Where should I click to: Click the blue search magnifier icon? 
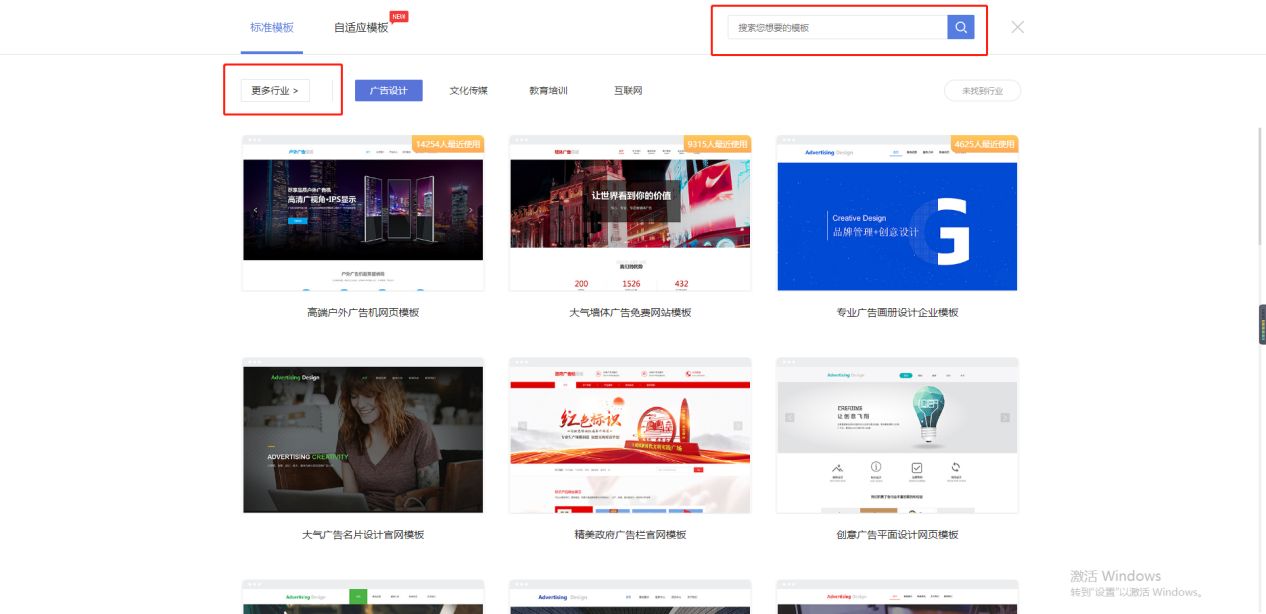point(960,26)
